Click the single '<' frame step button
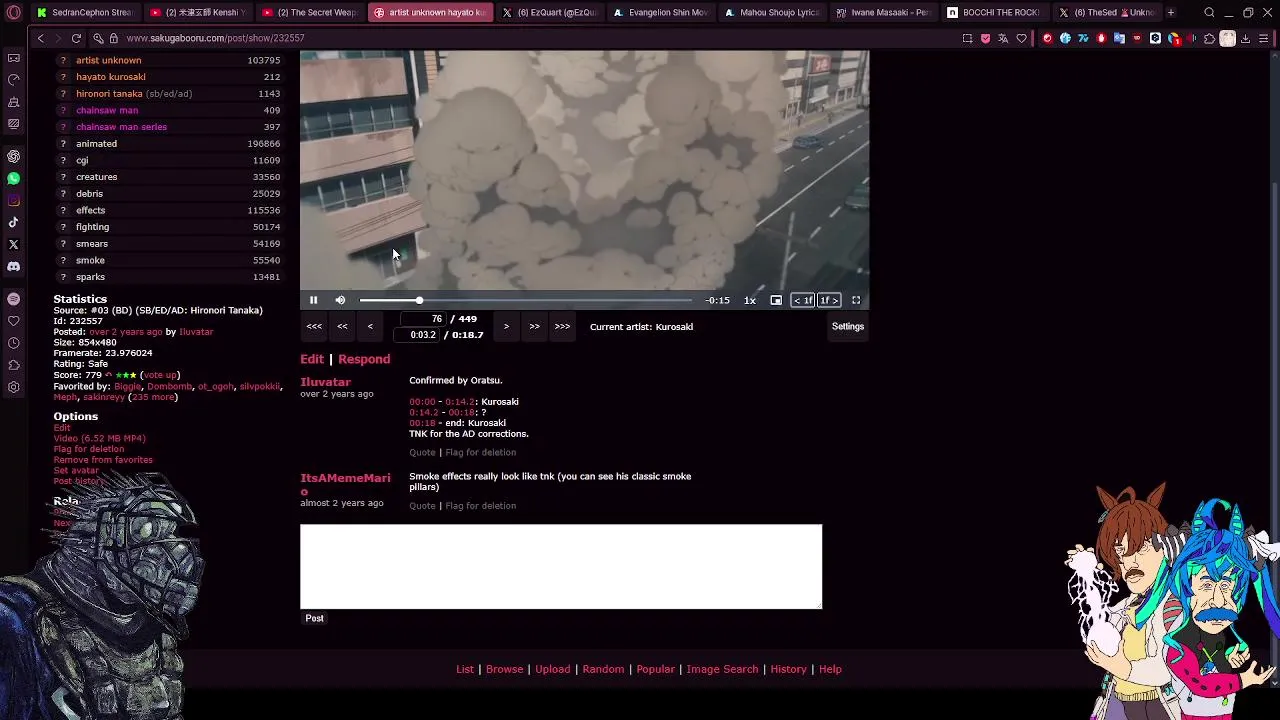 coord(370,326)
